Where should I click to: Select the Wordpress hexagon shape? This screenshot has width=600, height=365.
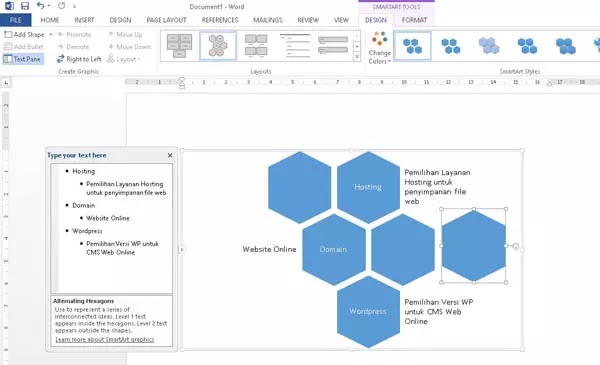coord(368,311)
